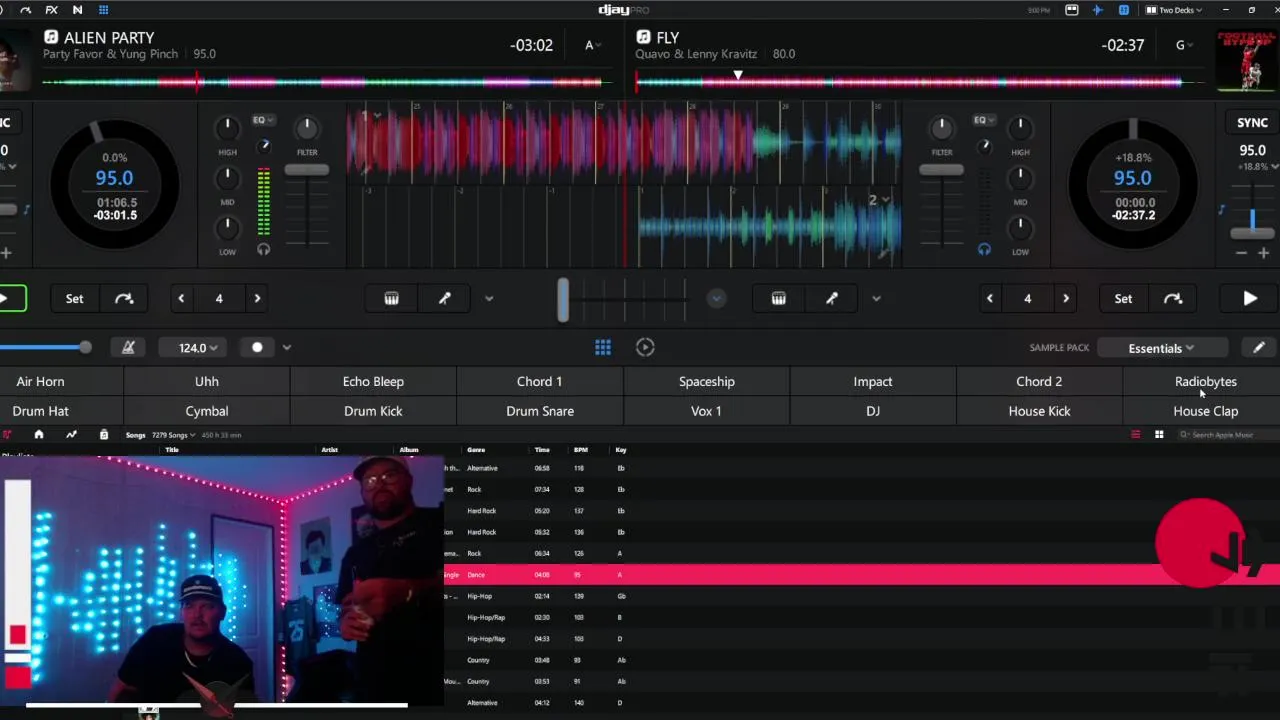Click the right deck FILTER knob
This screenshot has height=720, width=1280.
click(941, 128)
